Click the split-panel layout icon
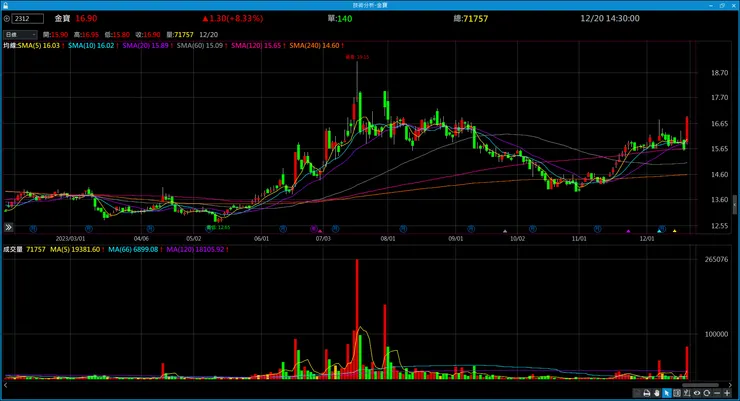The width and height of the screenshot is (740, 401). pos(677,393)
